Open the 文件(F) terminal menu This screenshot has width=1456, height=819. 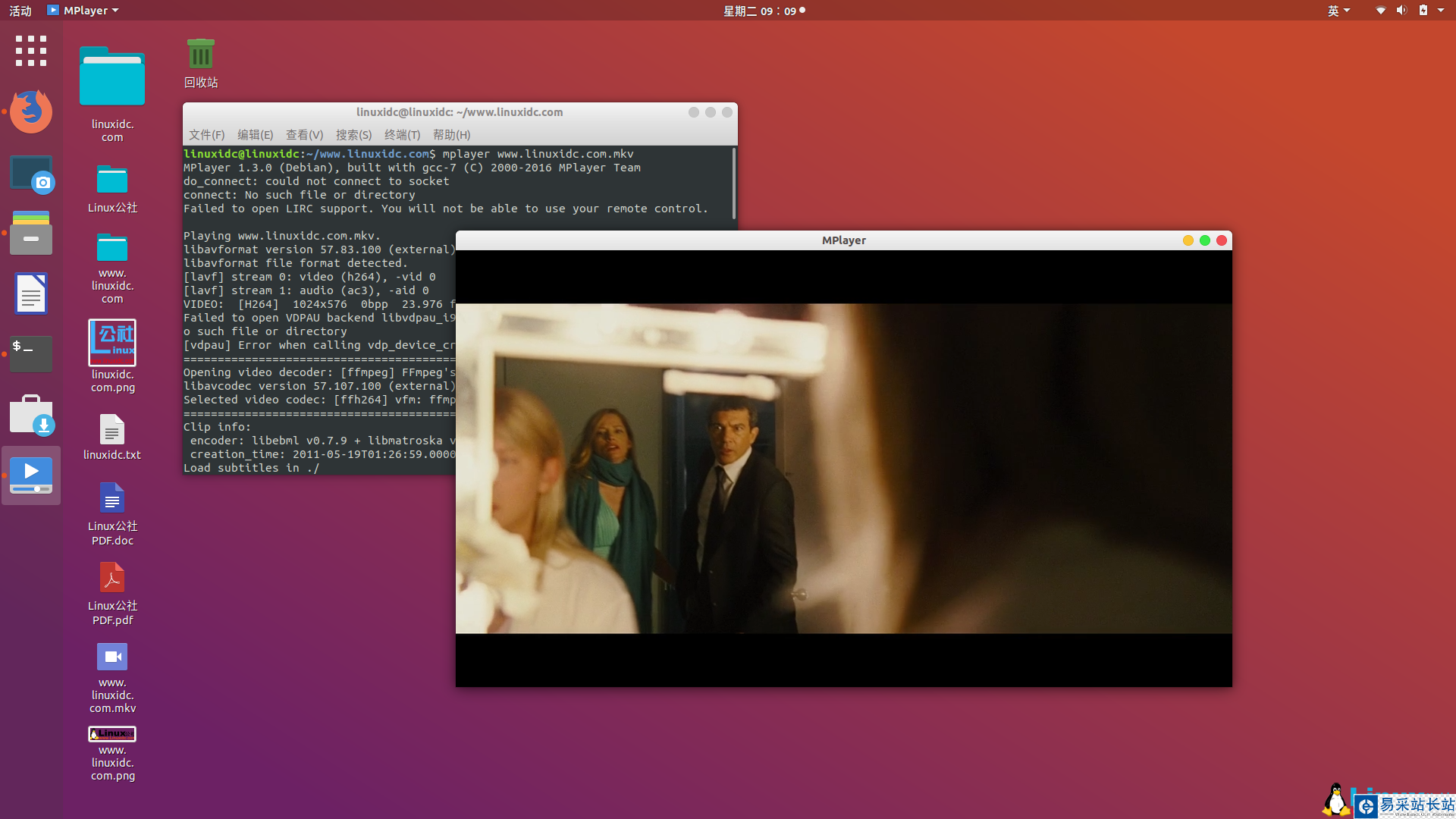tap(206, 135)
